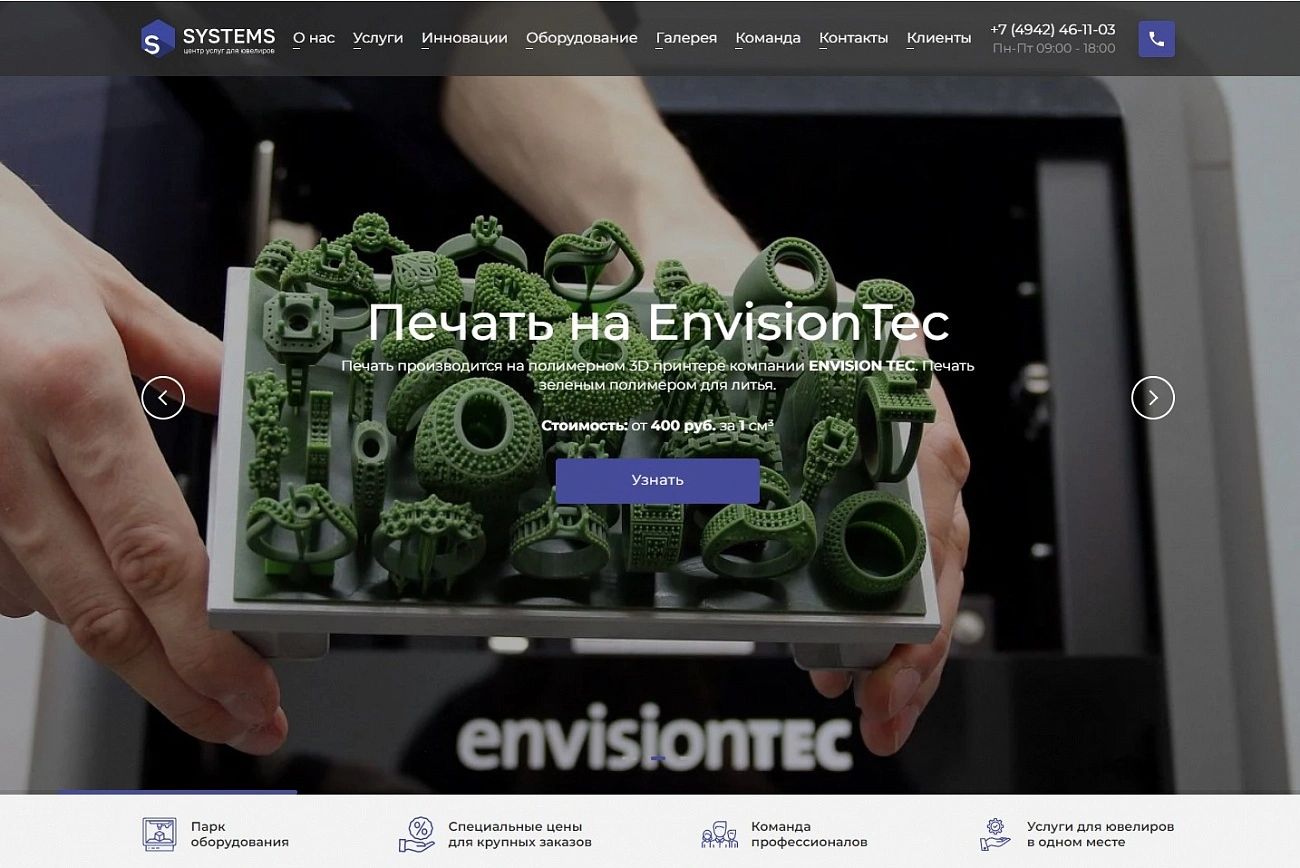Open the Галерея menu item
1300x868 pixels.
(x=686, y=38)
